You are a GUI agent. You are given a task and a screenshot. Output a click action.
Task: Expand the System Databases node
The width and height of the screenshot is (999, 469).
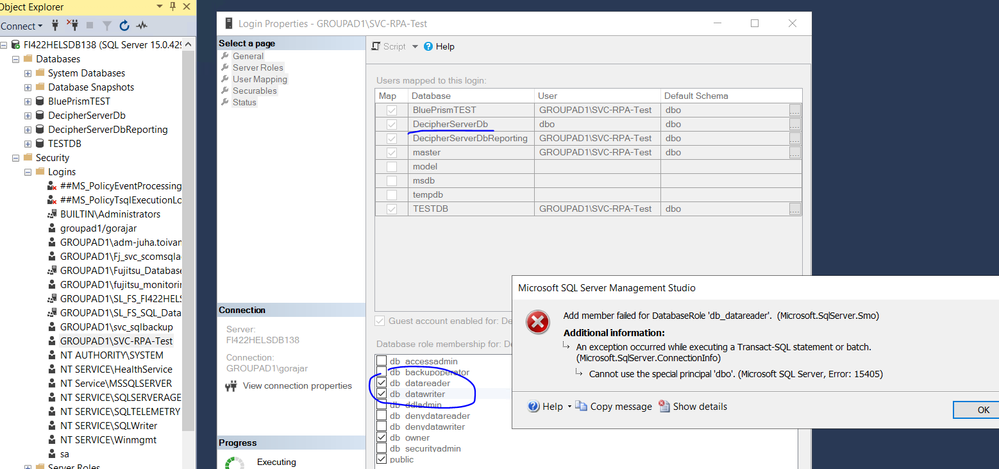[x=27, y=73]
